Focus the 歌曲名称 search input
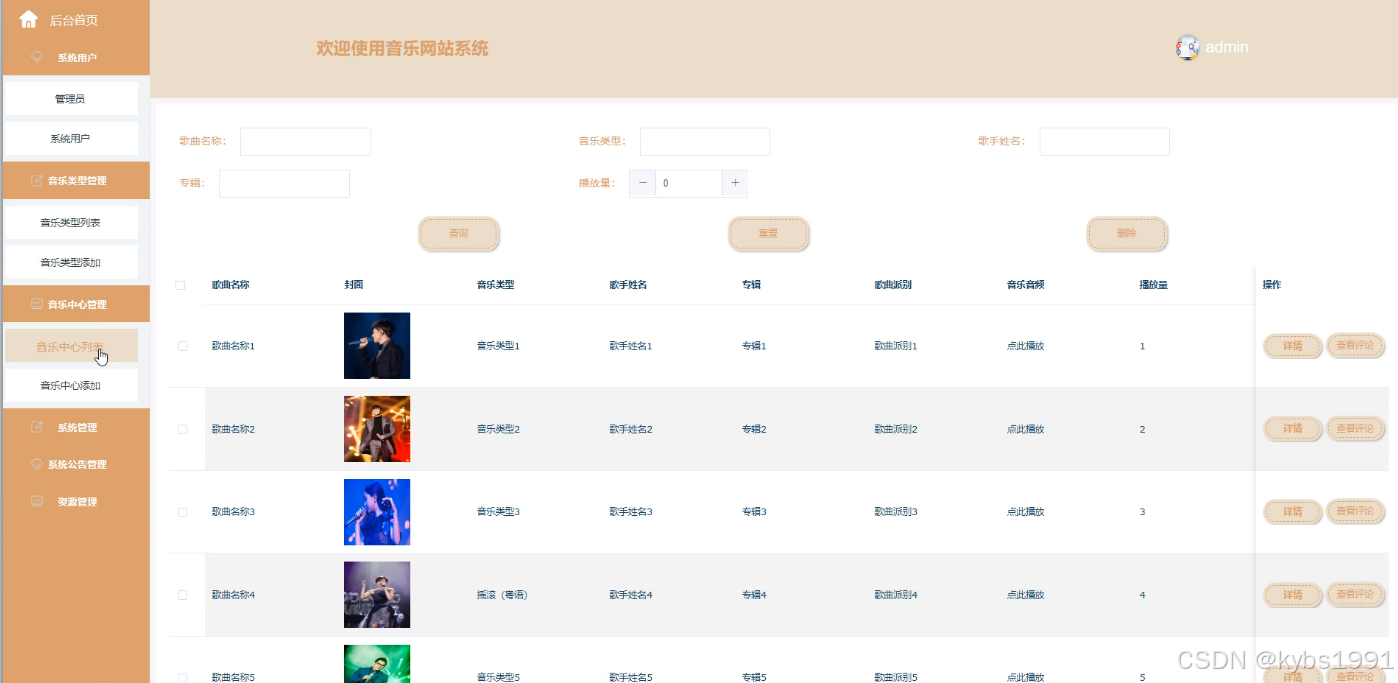This screenshot has width=1398, height=683. 305,141
